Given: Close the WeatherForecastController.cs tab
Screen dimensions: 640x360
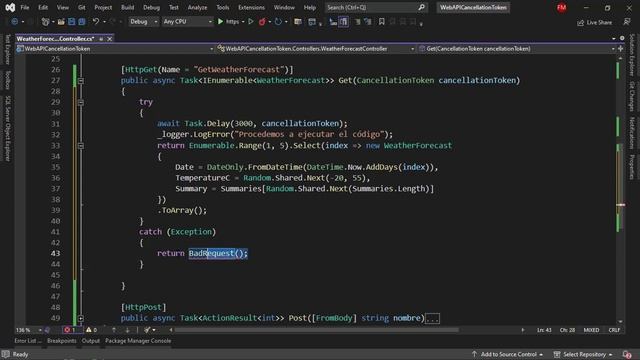Looking at the screenshot, I should [109, 39].
